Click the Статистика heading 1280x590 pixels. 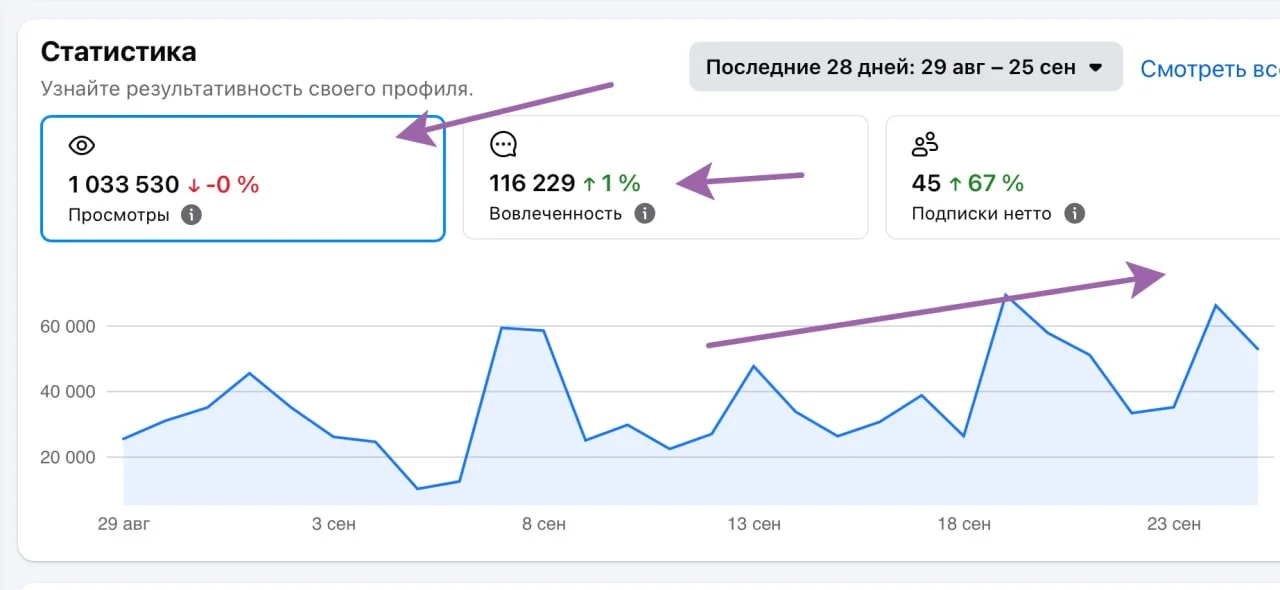(x=119, y=52)
